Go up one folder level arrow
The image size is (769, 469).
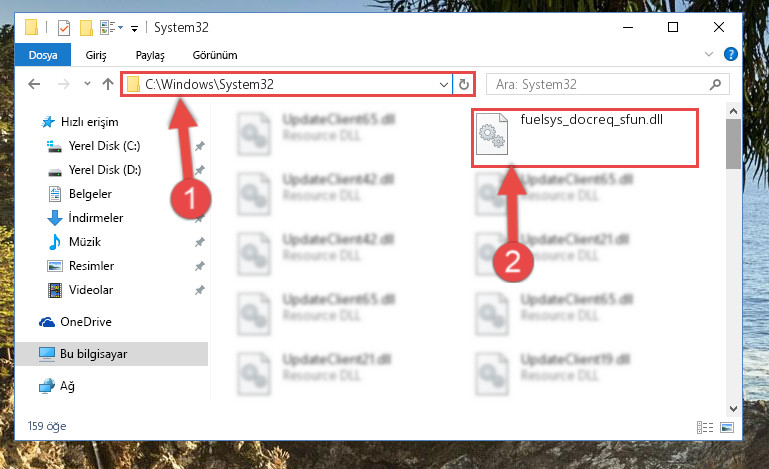click(108, 84)
